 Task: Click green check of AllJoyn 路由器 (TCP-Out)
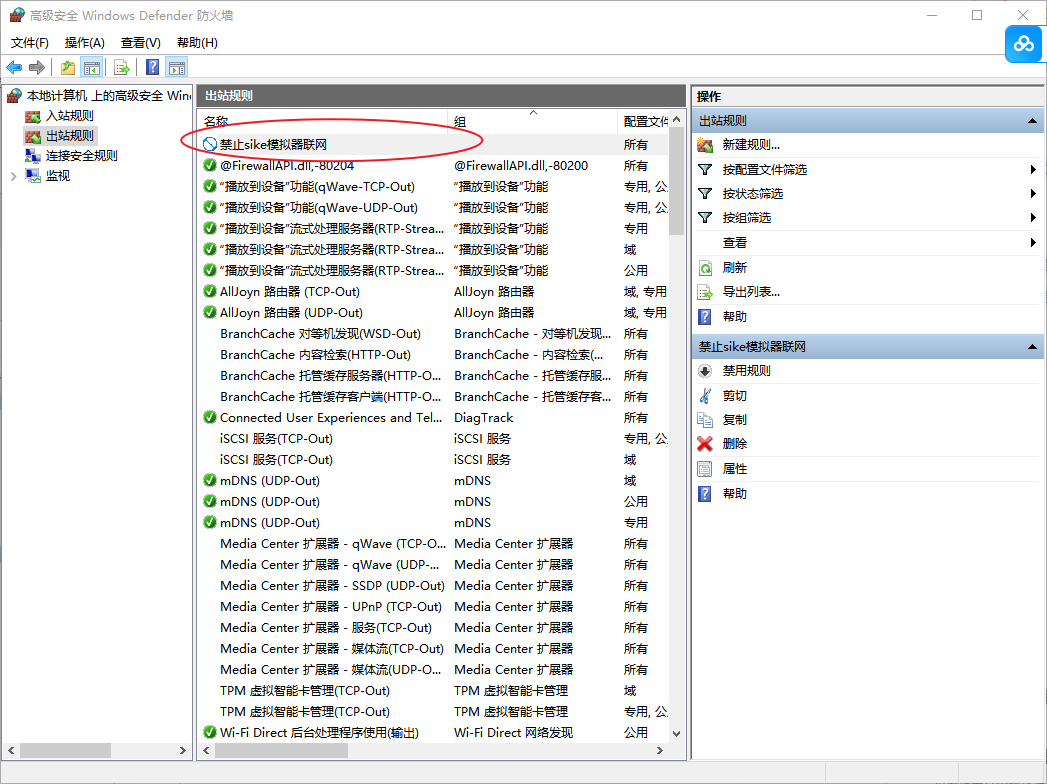pos(210,291)
